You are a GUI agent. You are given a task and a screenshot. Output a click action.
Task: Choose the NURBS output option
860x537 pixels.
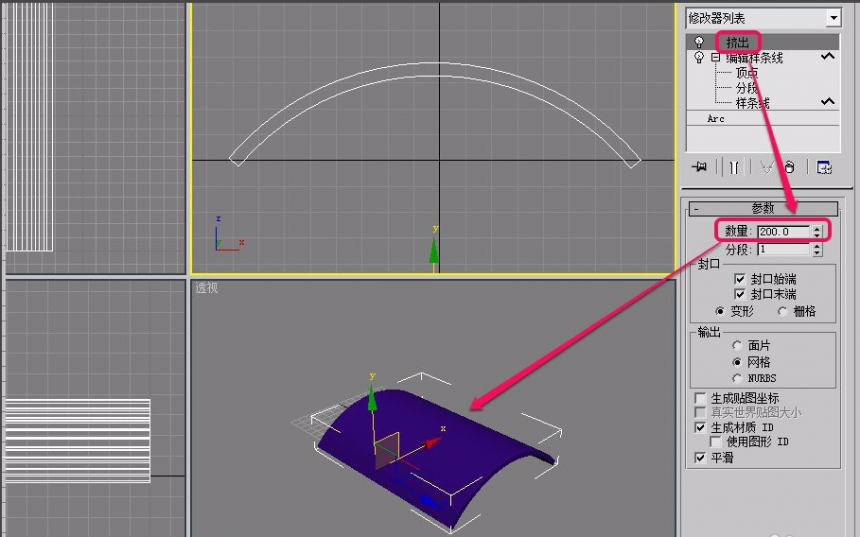click(x=737, y=378)
